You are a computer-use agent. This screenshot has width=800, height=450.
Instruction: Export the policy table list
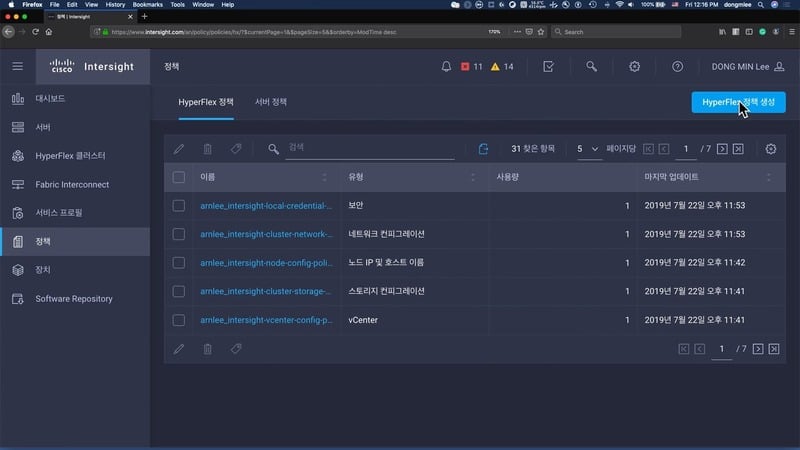click(483, 149)
